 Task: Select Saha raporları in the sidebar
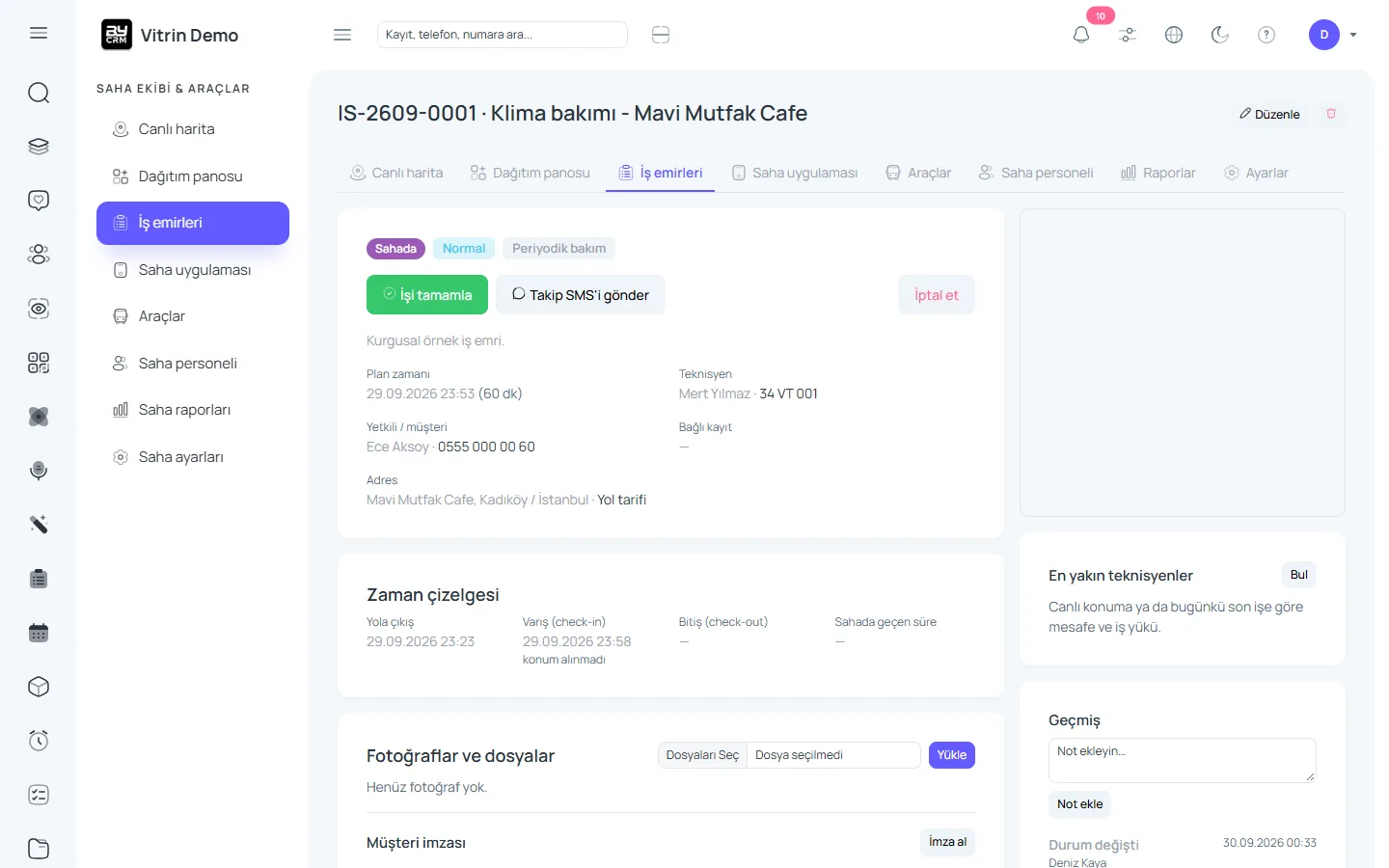click(193, 410)
